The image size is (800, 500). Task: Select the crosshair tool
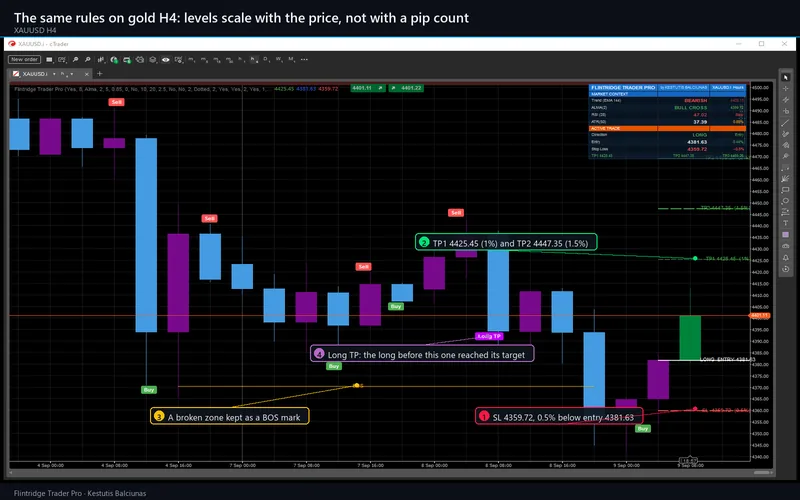point(786,88)
